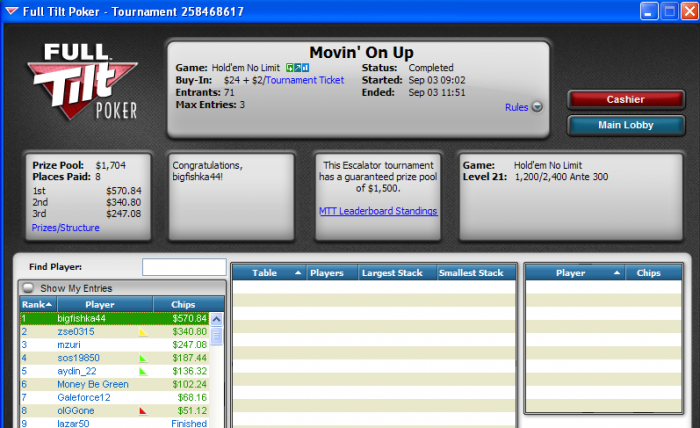Sort standings by Rank column
The height and width of the screenshot is (428, 700).
click(38, 304)
